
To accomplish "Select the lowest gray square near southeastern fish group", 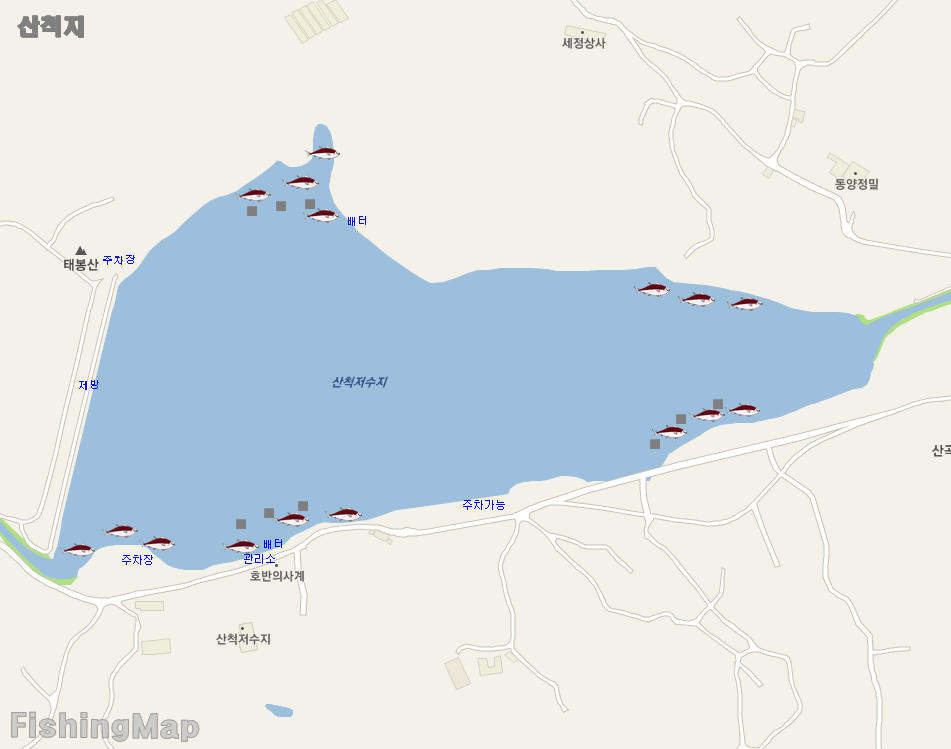I will 655,444.
